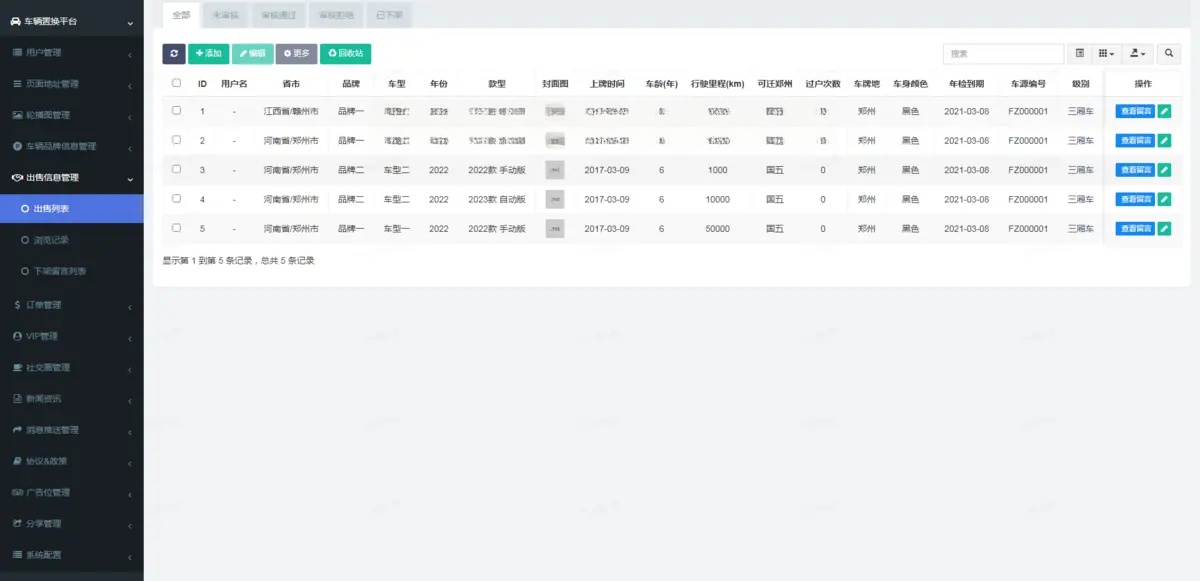Image resolution: width=1200 pixels, height=581 pixels.
Task: Click the green 添加 (add) button
Action: [208, 54]
